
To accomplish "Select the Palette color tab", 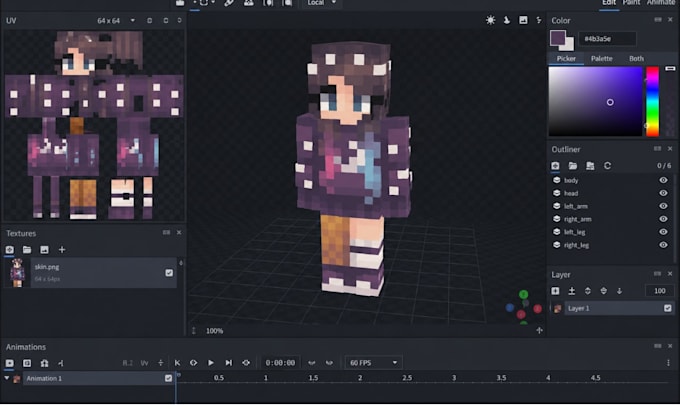I will coord(602,59).
